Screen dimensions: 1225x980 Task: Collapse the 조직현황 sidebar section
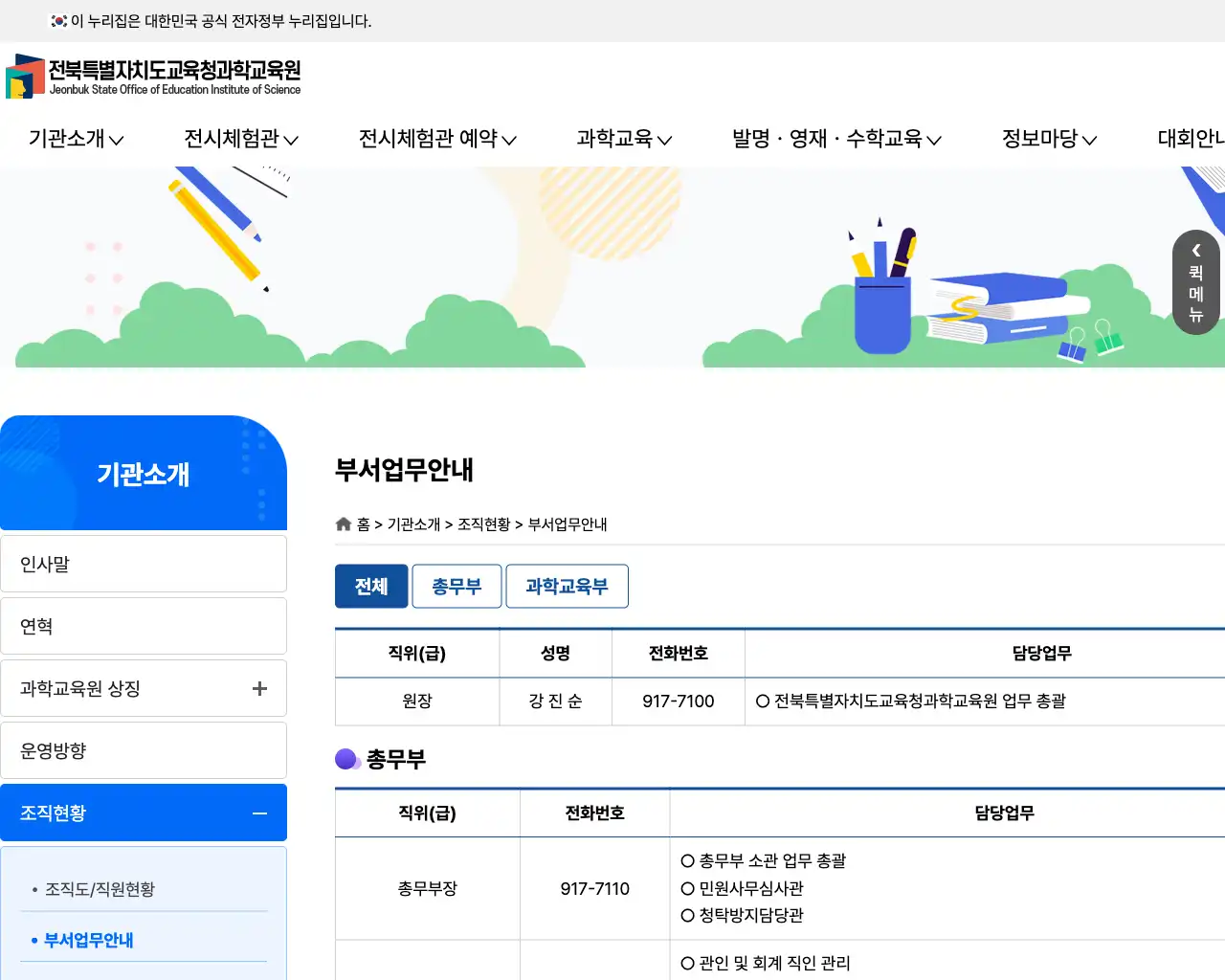pyautogui.click(x=259, y=813)
